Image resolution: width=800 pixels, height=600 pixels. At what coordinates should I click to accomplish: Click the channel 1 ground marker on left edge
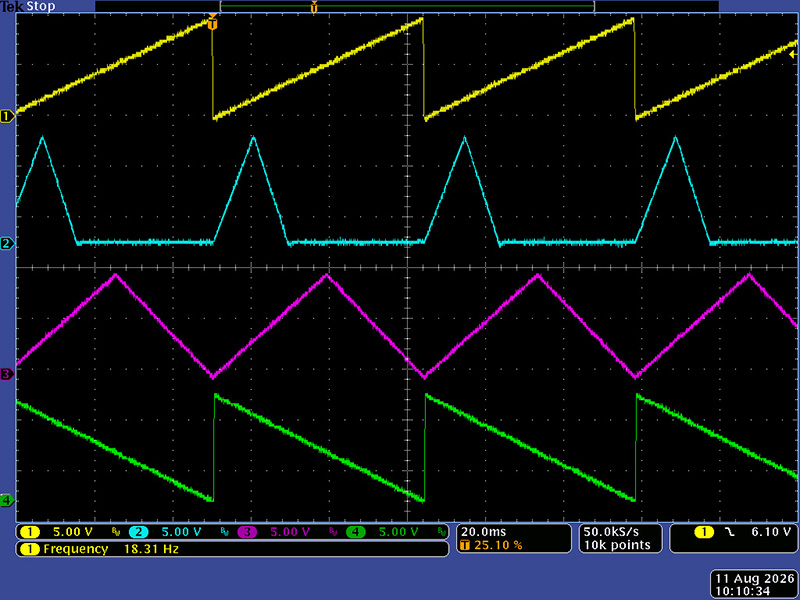(7, 116)
